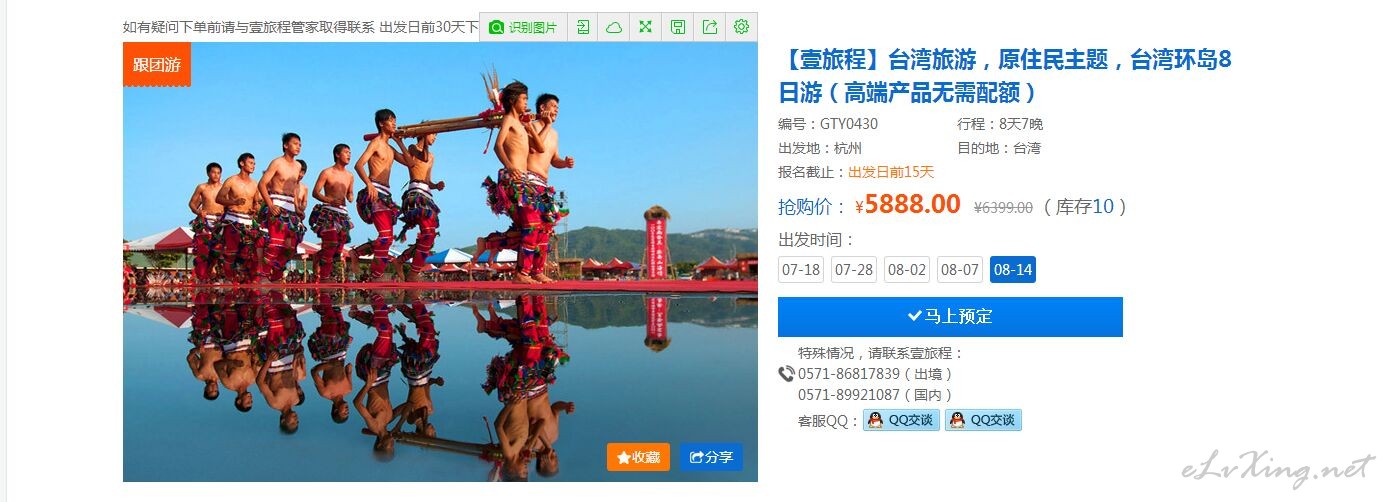
Task: Click the 分享 share button on photo
Action: (x=711, y=457)
